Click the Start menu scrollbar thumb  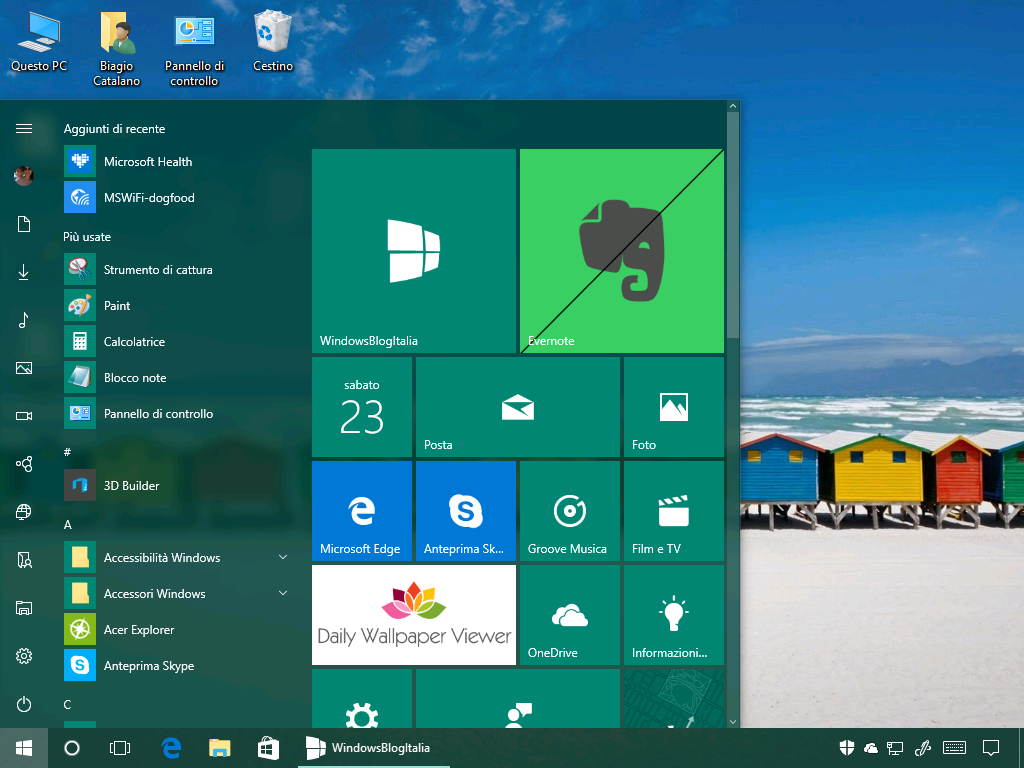coord(733,225)
